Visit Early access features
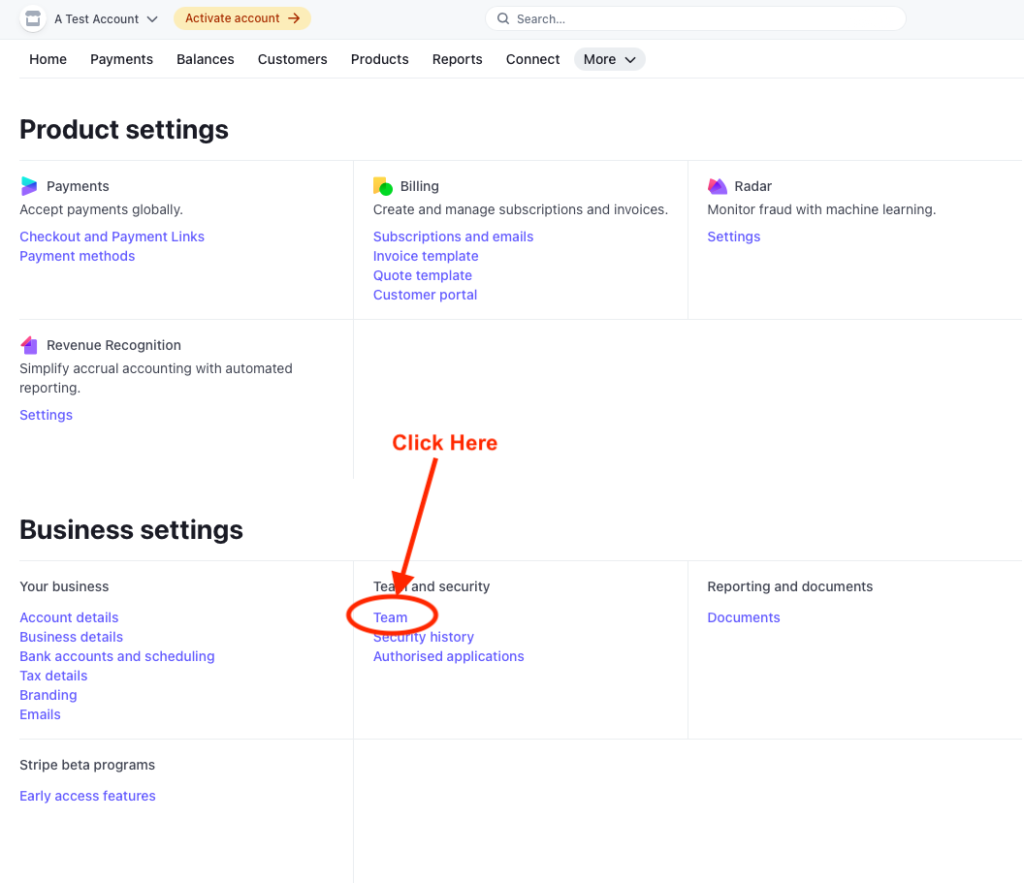 [88, 796]
